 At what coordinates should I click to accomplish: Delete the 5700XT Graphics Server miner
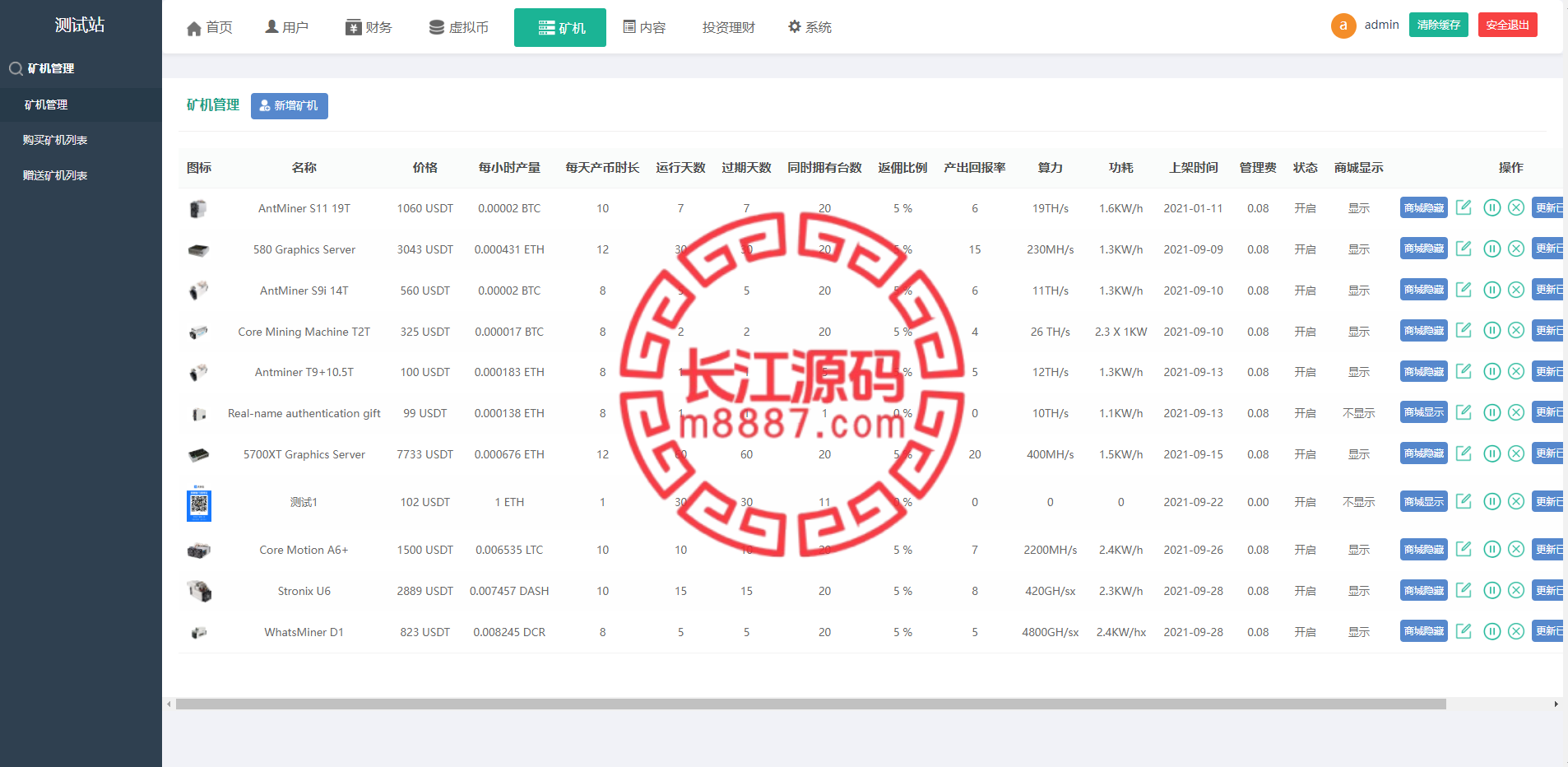click(1516, 453)
